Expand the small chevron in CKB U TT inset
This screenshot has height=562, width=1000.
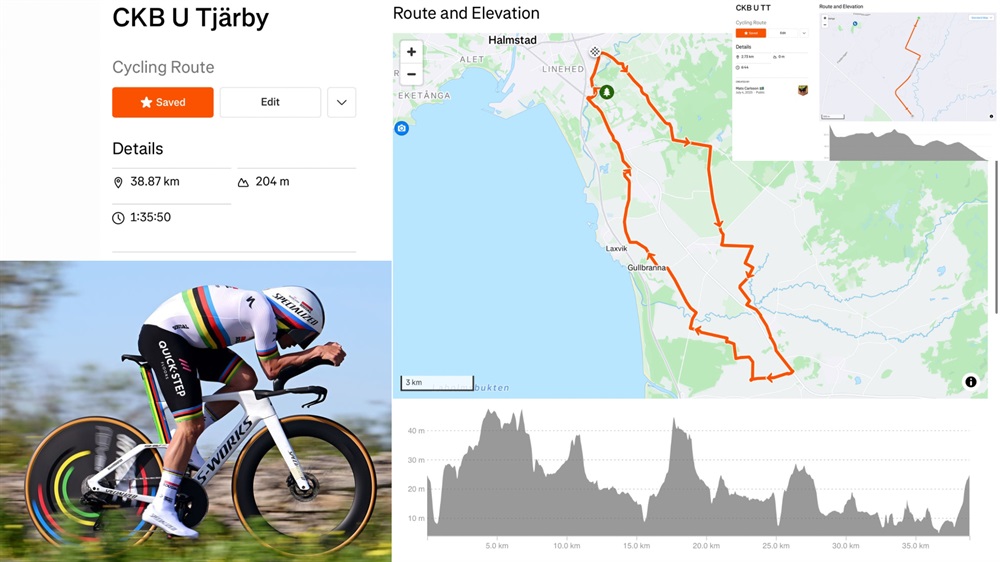point(804,33)
